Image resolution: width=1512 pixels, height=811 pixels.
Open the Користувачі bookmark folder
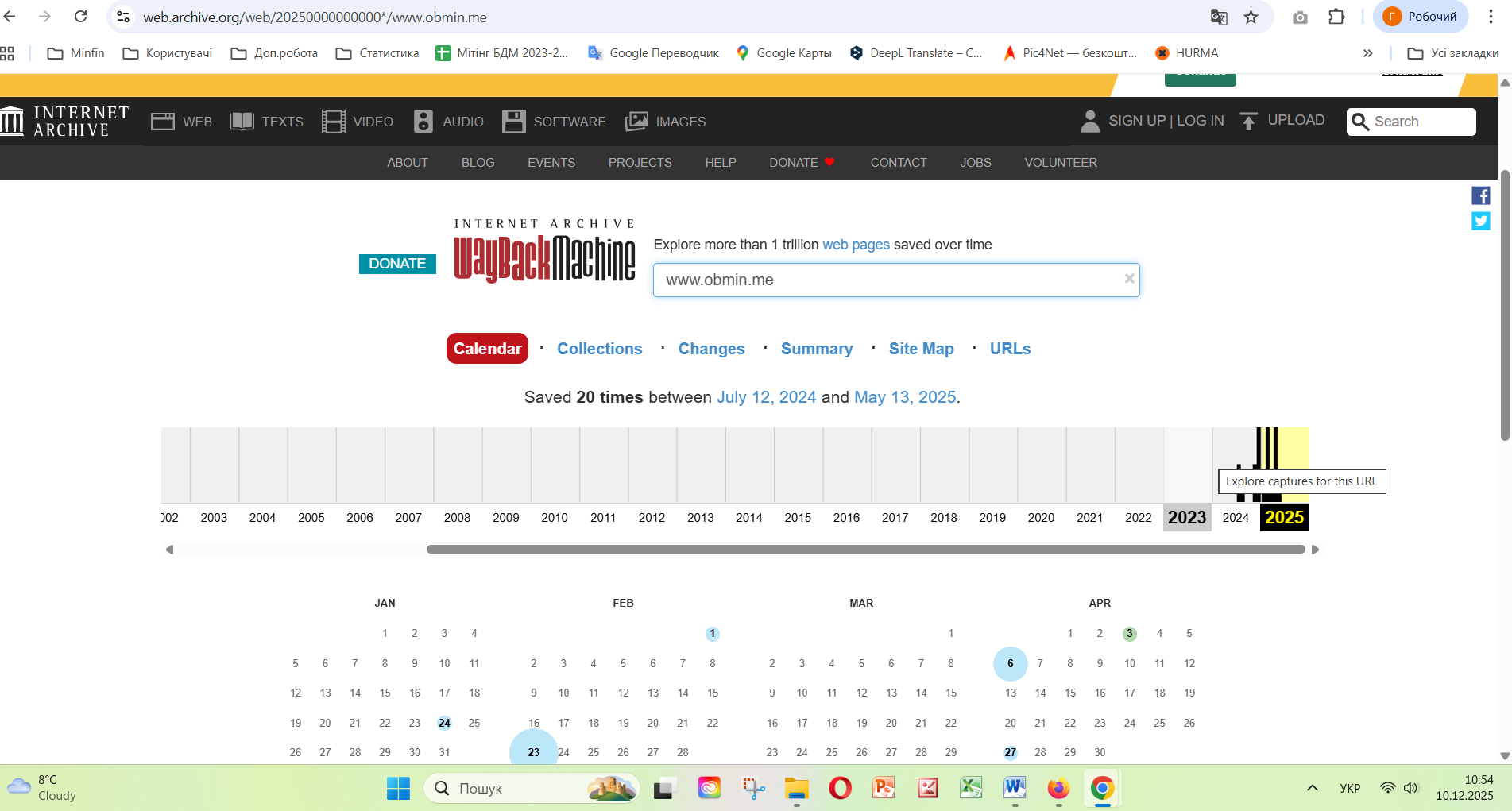coord(168,53)
